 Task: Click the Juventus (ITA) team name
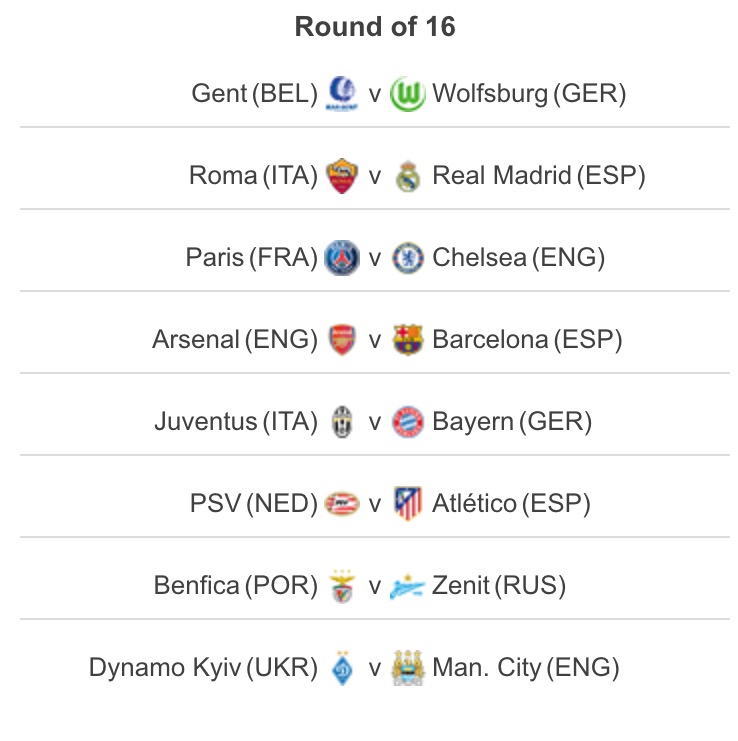236,422
